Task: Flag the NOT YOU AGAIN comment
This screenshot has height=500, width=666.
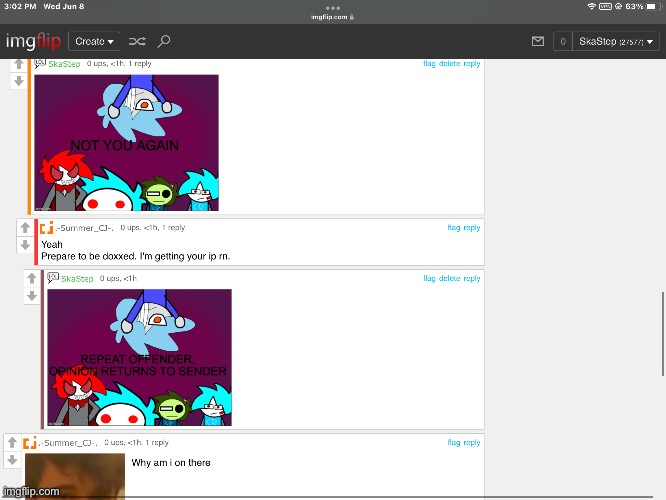Action: (x=429, y=63)
